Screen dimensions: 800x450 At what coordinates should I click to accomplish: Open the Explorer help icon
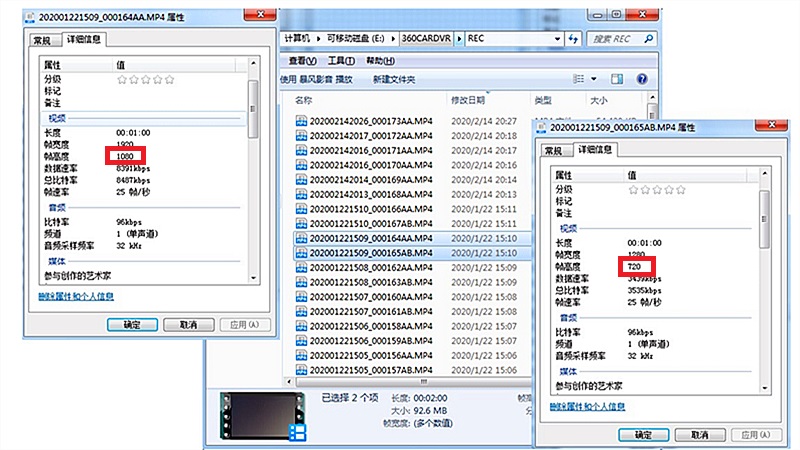coord(642,79)
